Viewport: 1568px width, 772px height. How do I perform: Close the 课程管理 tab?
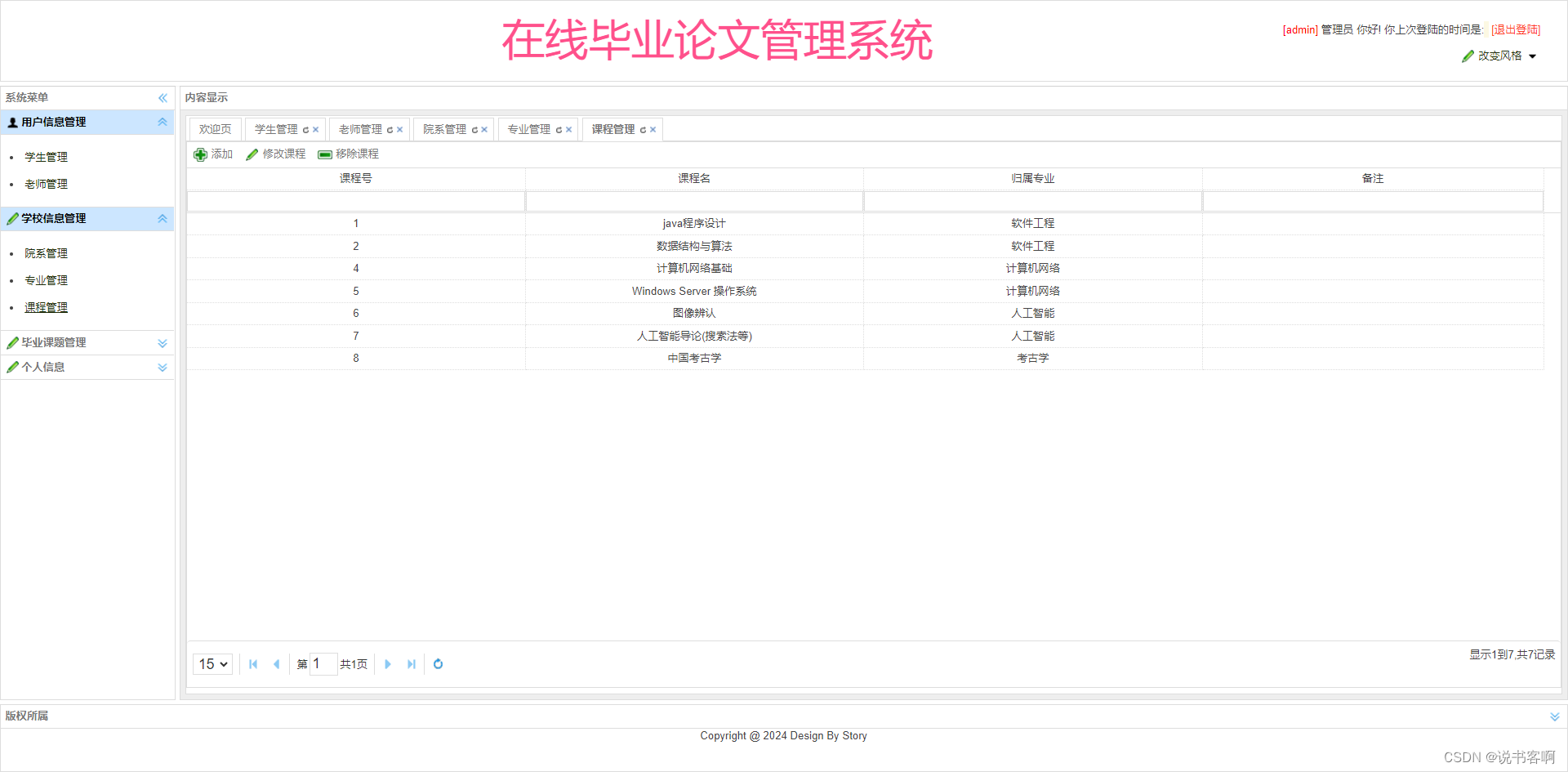pos(653,130)
